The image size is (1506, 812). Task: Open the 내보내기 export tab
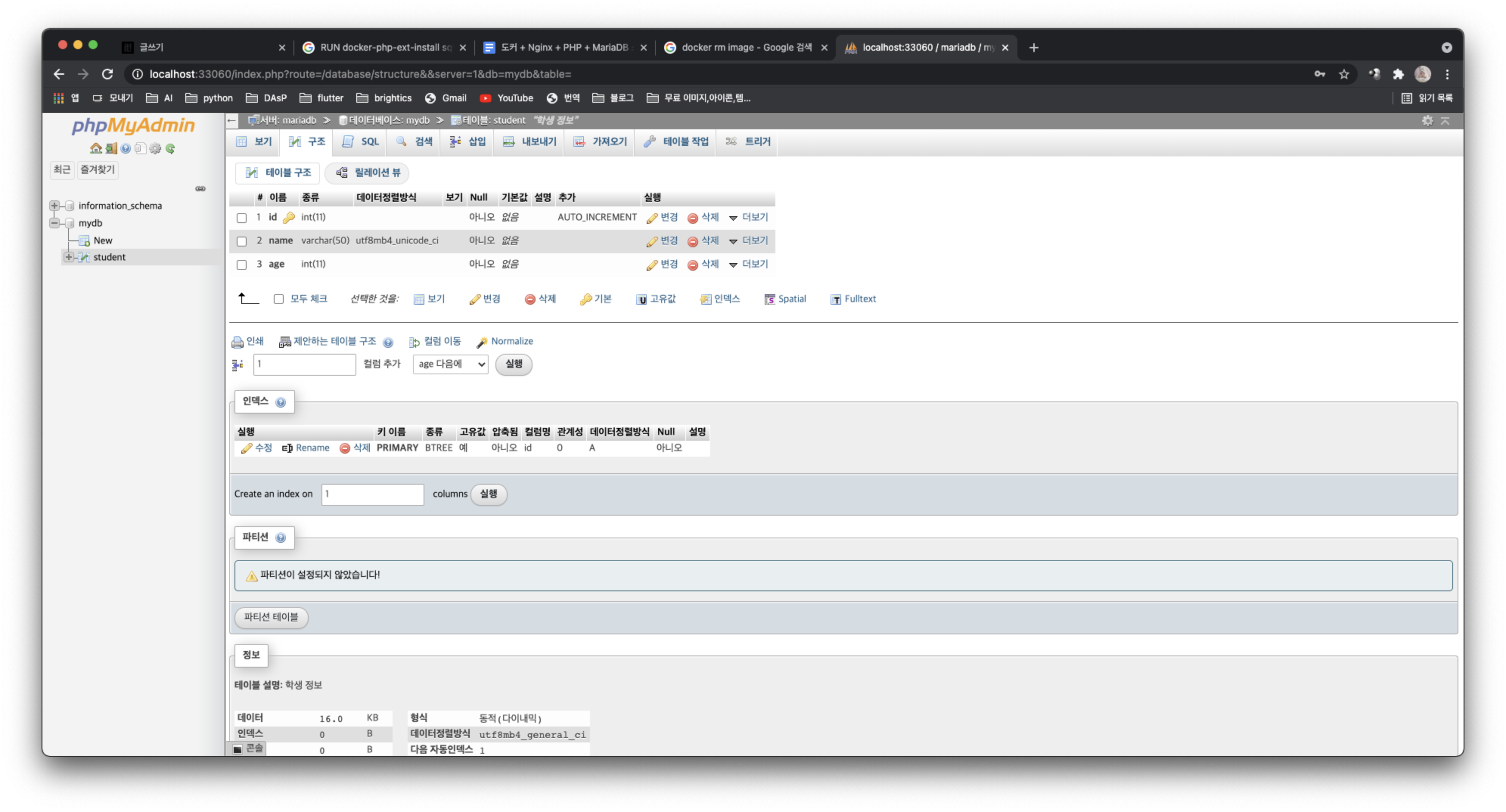coord(530,142)
